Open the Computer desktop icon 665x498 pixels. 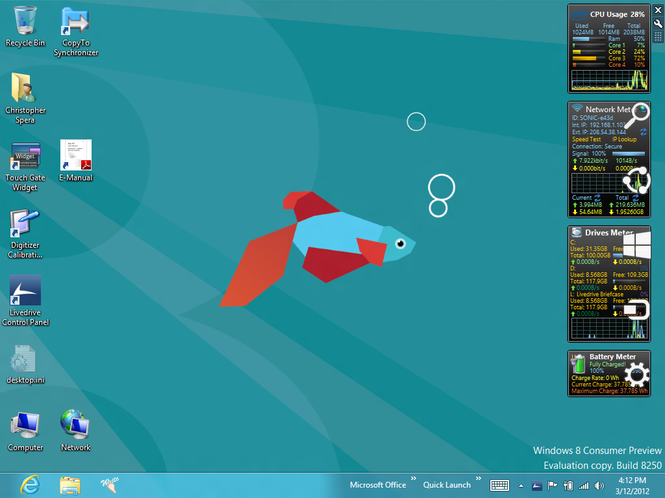coord(25,431)
